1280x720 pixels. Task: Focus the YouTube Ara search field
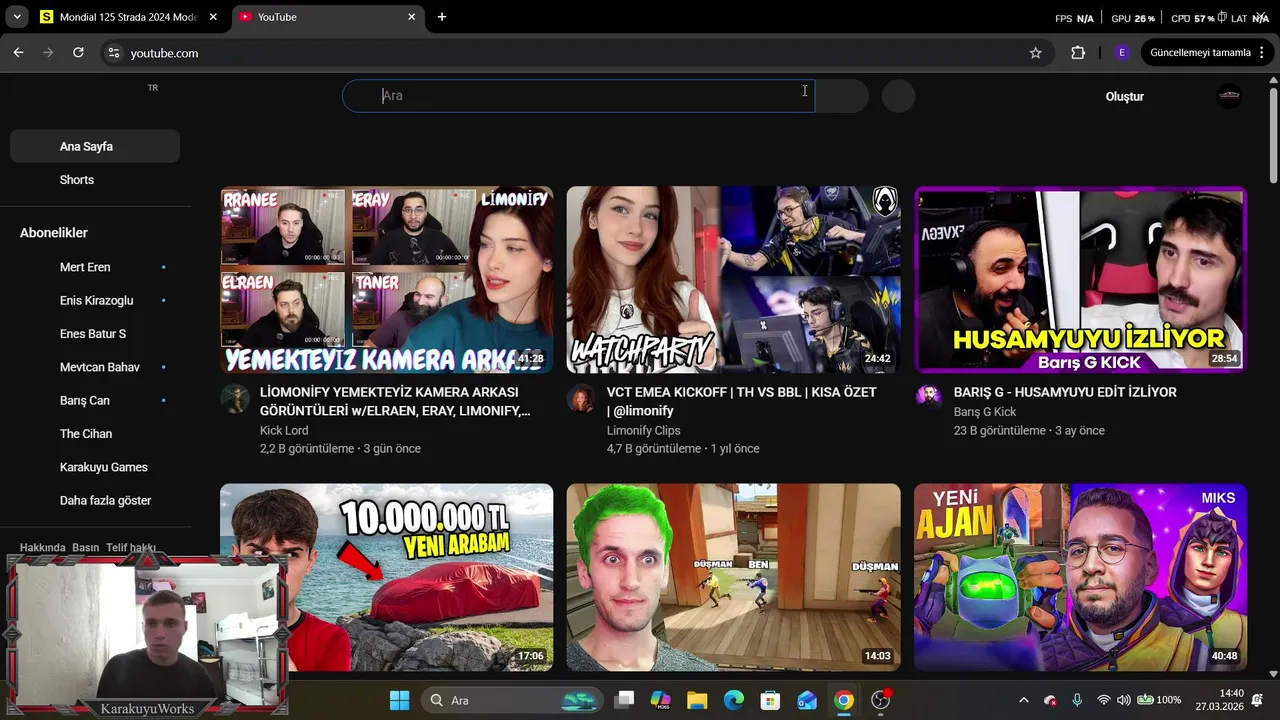point(579,96)
